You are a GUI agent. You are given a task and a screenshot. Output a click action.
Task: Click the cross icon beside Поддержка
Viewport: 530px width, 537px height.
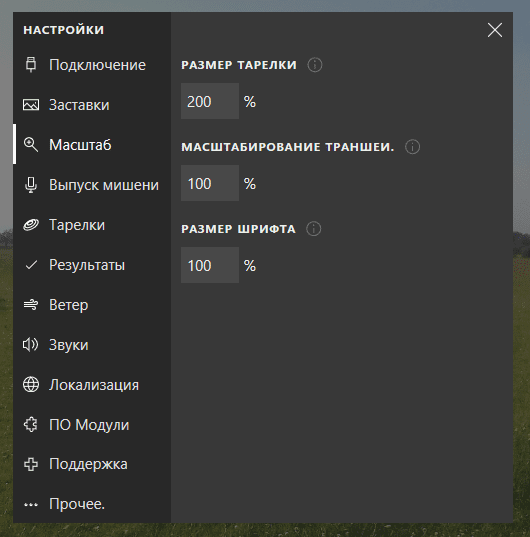(x=31, y=464)
